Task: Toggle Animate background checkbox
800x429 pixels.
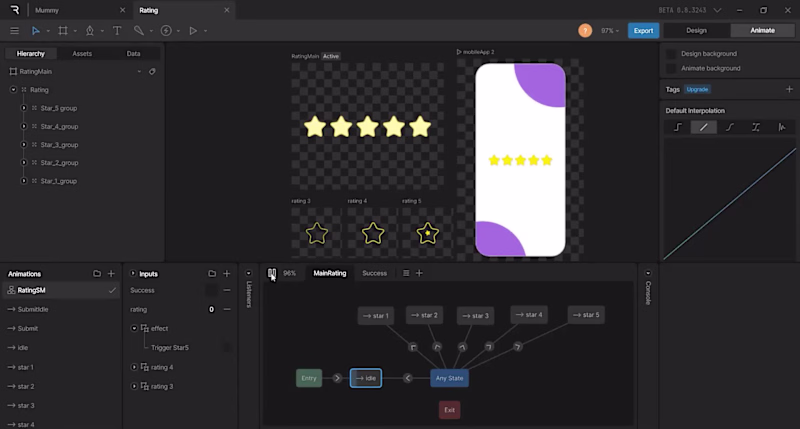Action: pos(671,68)
